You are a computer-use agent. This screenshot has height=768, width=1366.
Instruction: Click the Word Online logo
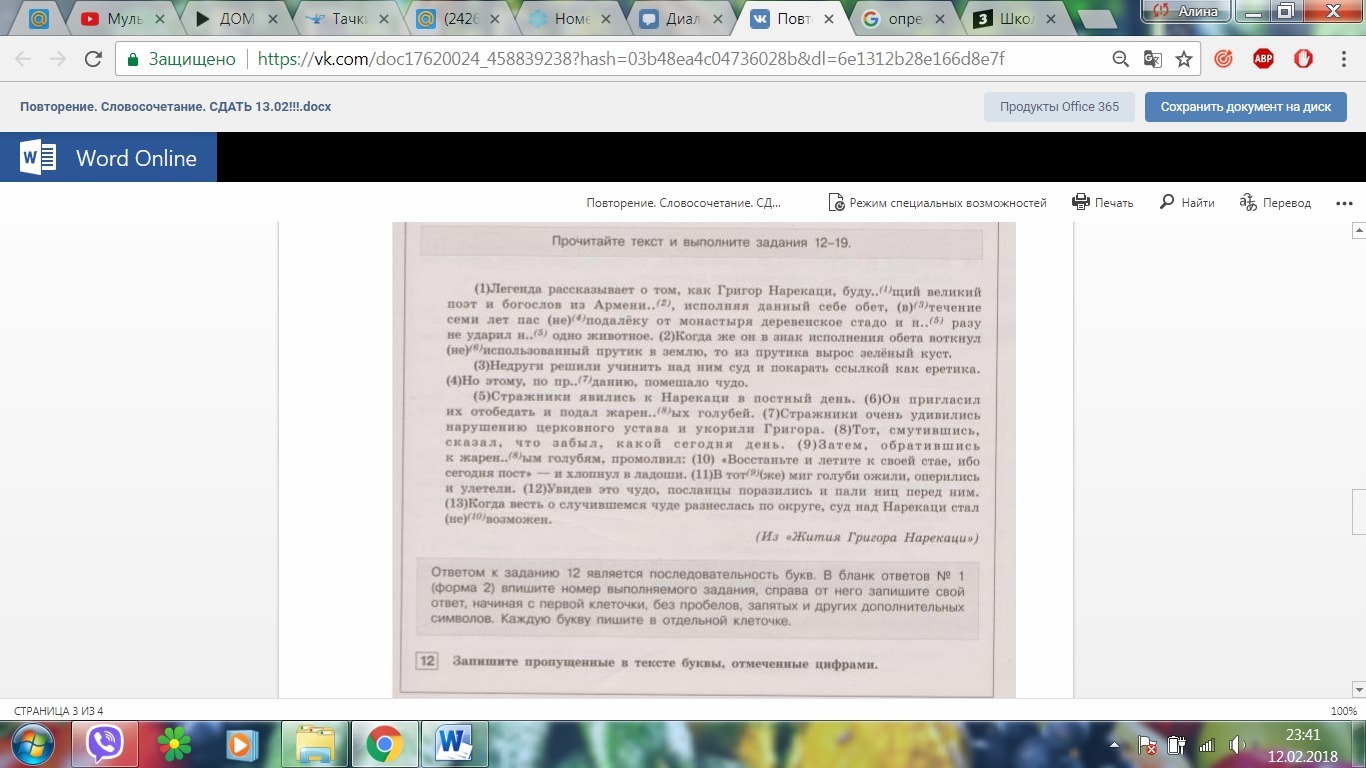click(108, 158)
